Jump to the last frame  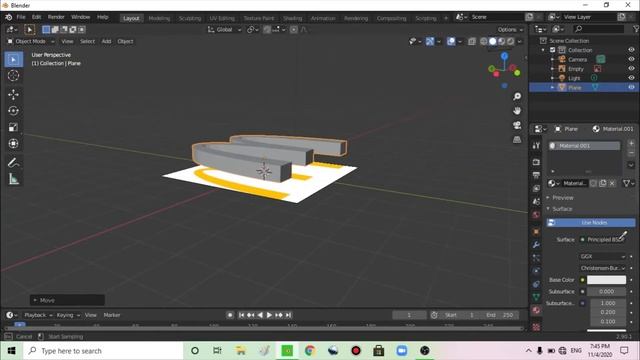point(288,315)
